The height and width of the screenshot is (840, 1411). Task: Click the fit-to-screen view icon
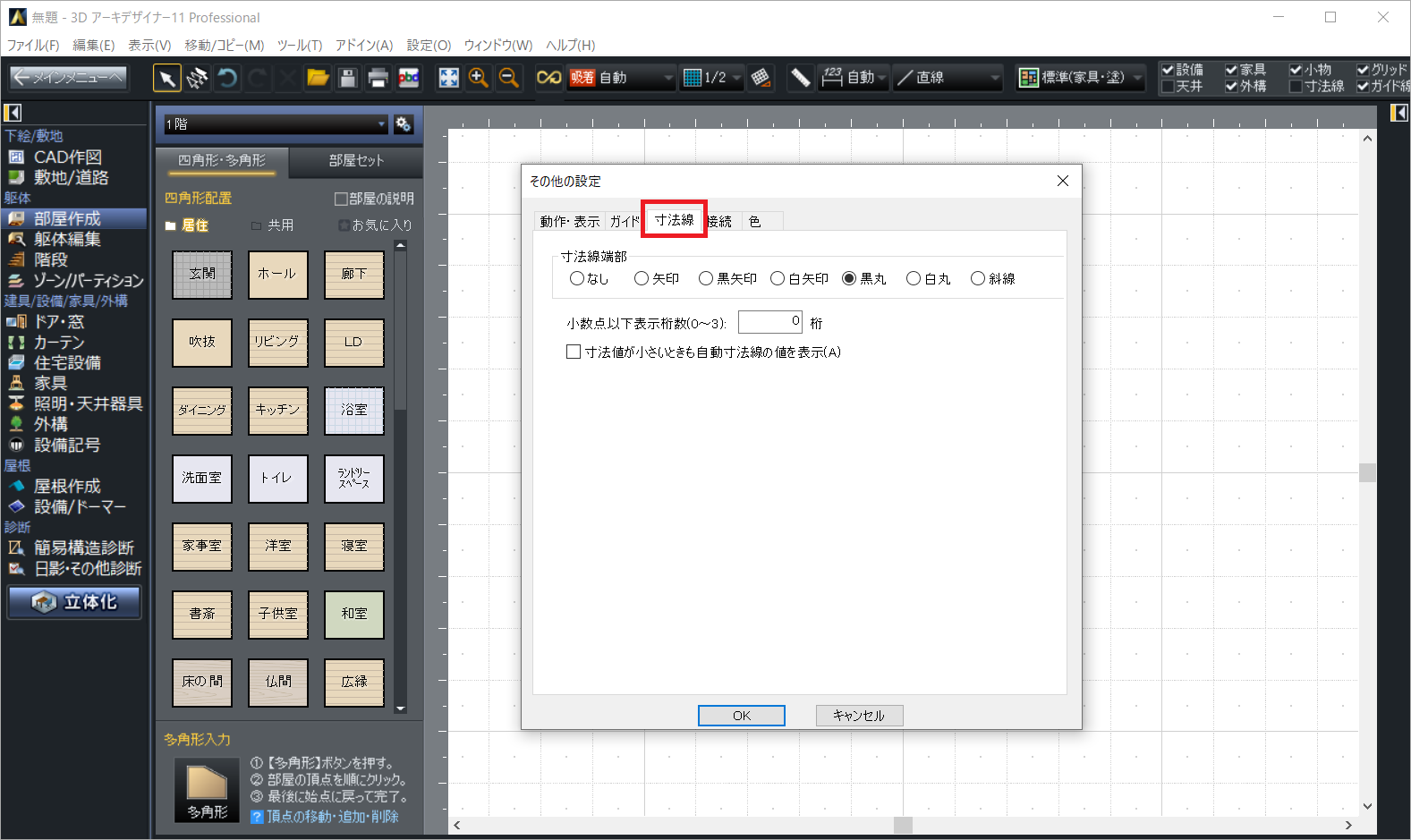click(x=448, y=79)
